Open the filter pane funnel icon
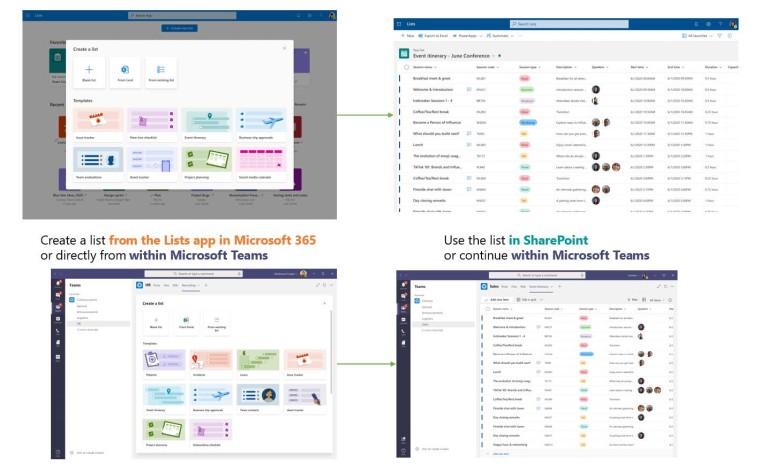The image size is (760, 471). coord(720,36)
